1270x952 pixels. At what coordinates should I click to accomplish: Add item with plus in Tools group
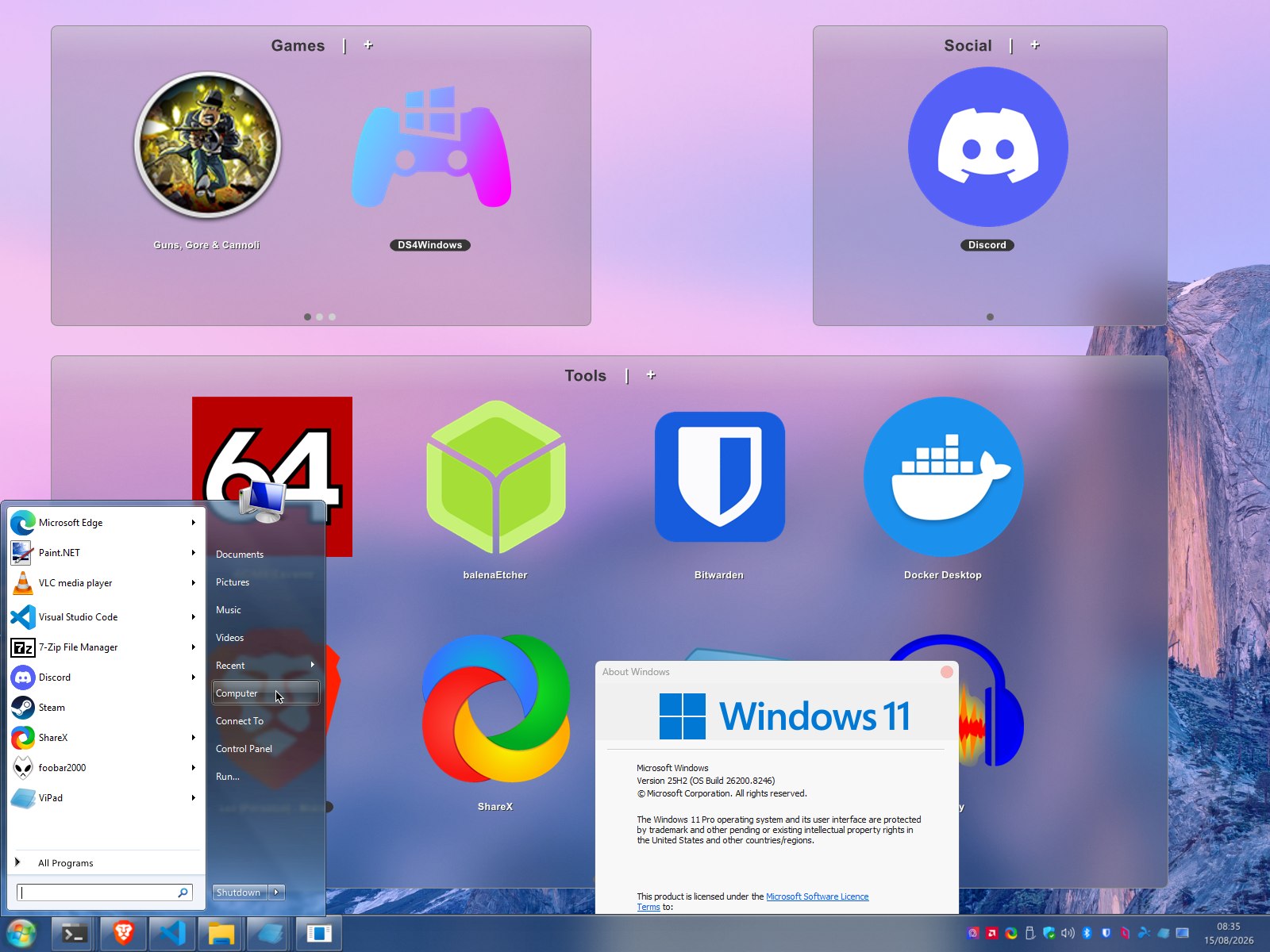point(651,375)
